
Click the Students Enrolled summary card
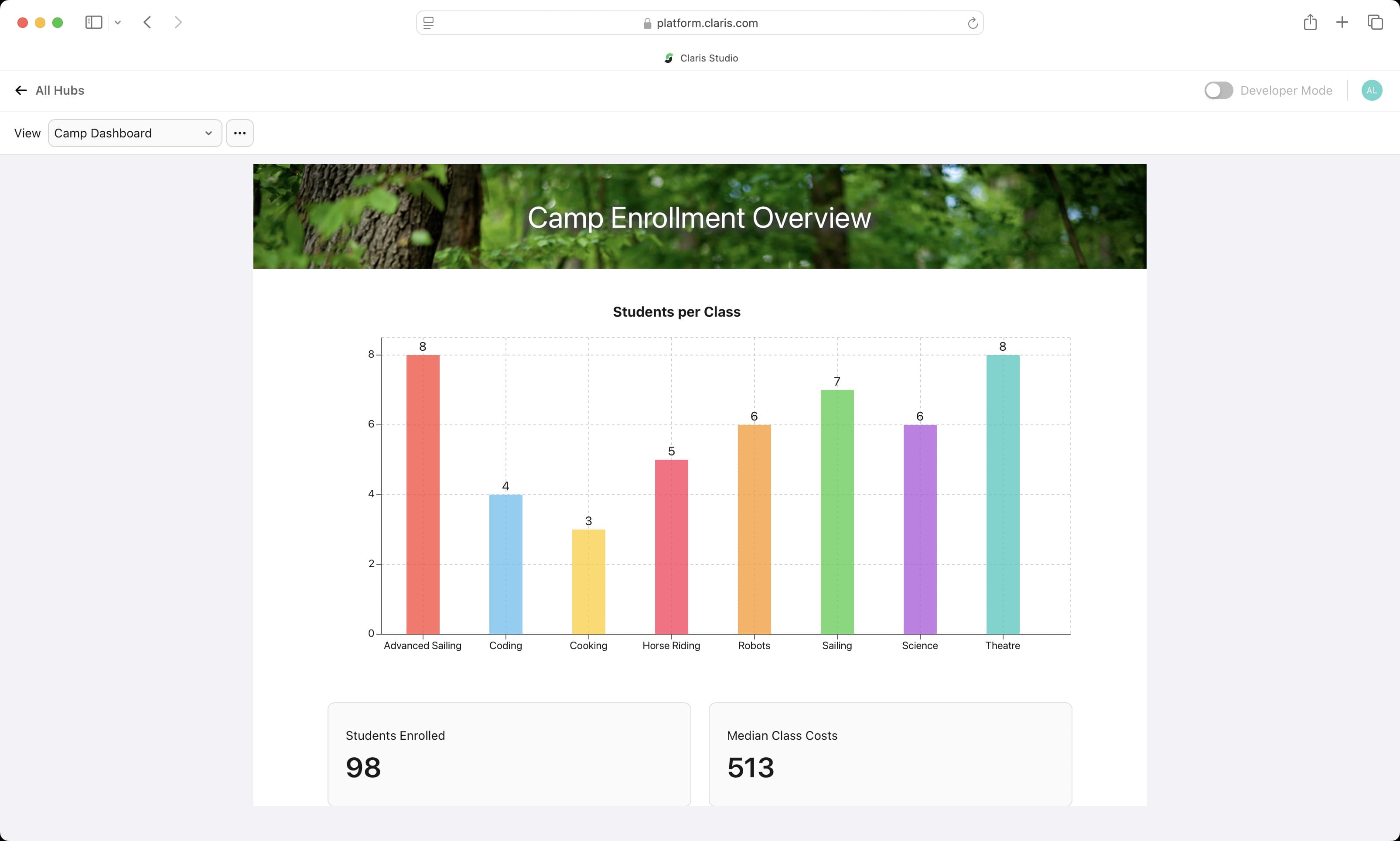click(509, 754)
